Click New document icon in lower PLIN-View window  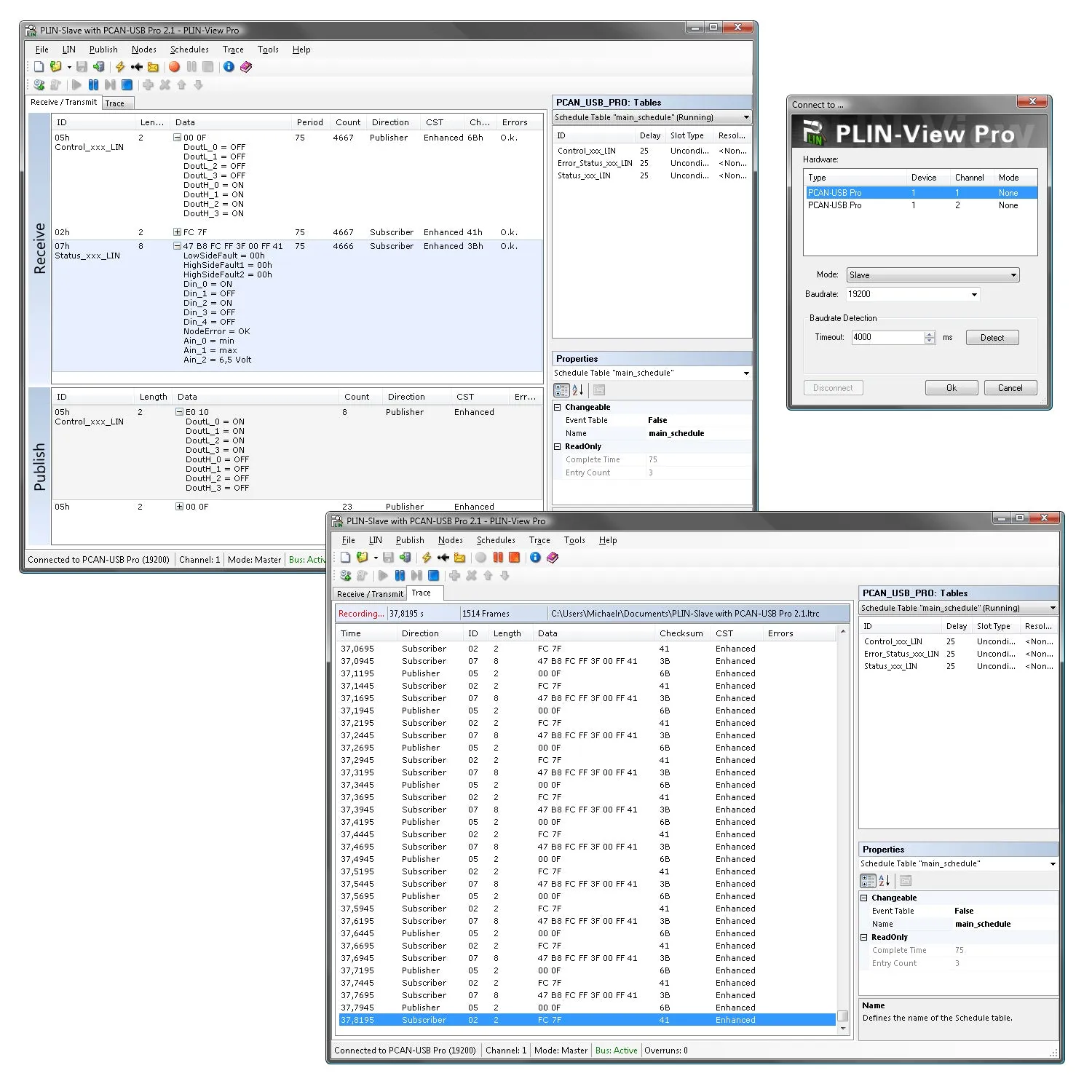coord(346,558)
